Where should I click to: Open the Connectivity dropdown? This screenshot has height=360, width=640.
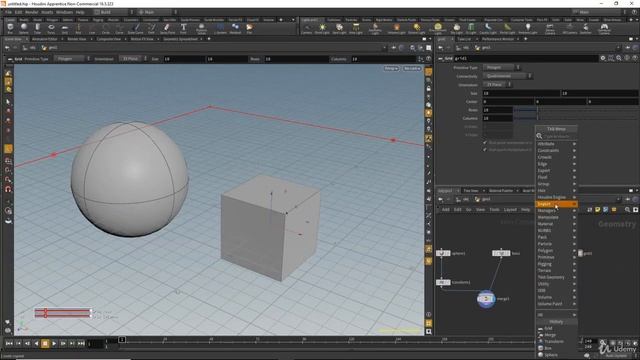click(507, 76)
